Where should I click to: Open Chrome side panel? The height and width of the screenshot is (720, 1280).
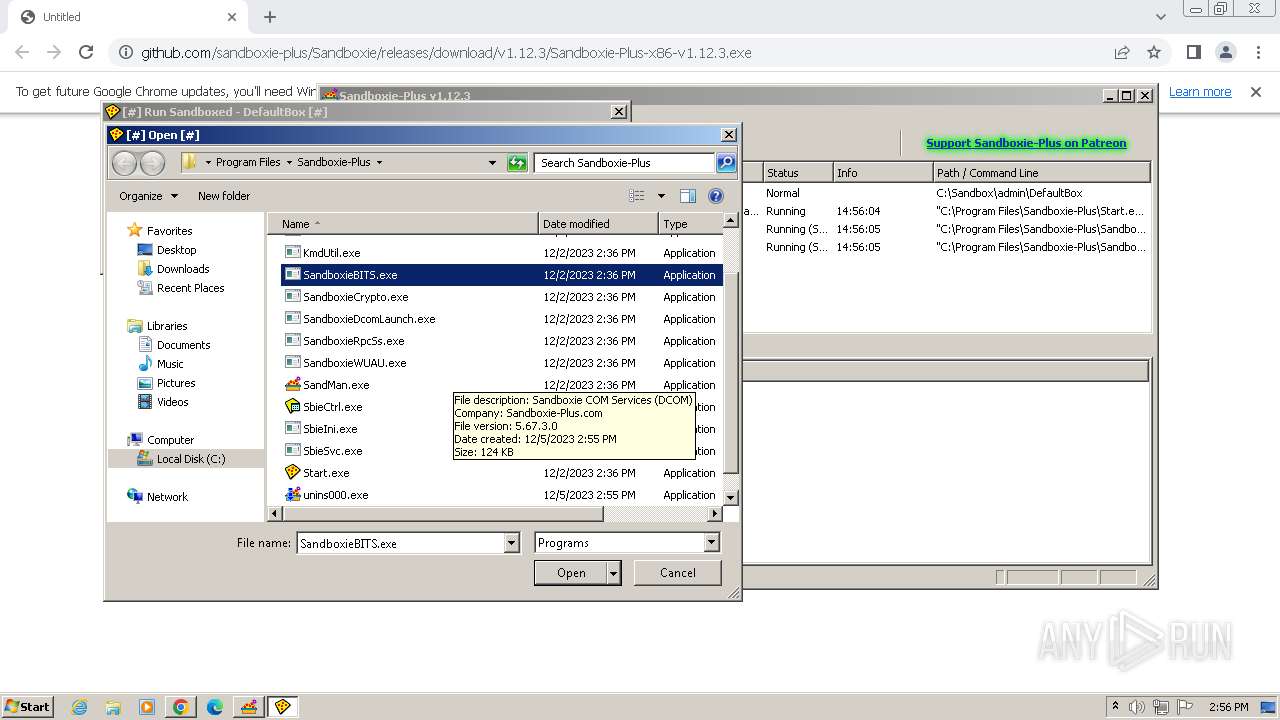[1194, 52]
